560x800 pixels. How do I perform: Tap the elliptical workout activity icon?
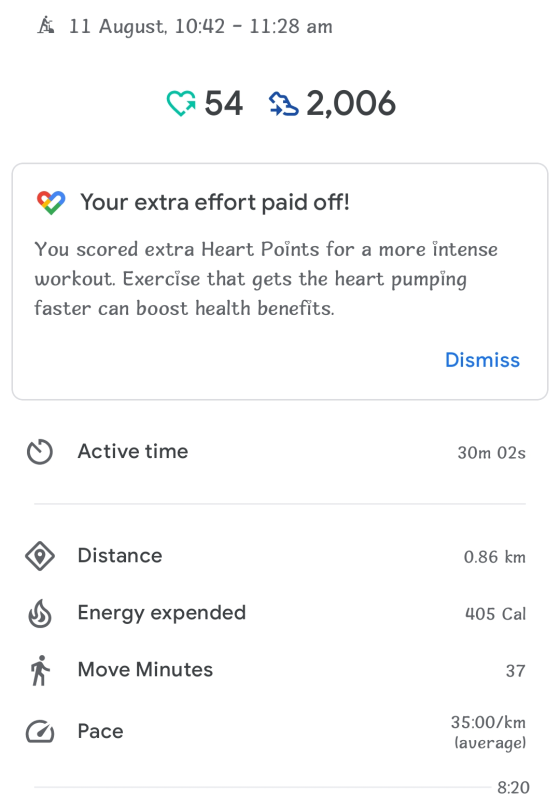(45, 25)
